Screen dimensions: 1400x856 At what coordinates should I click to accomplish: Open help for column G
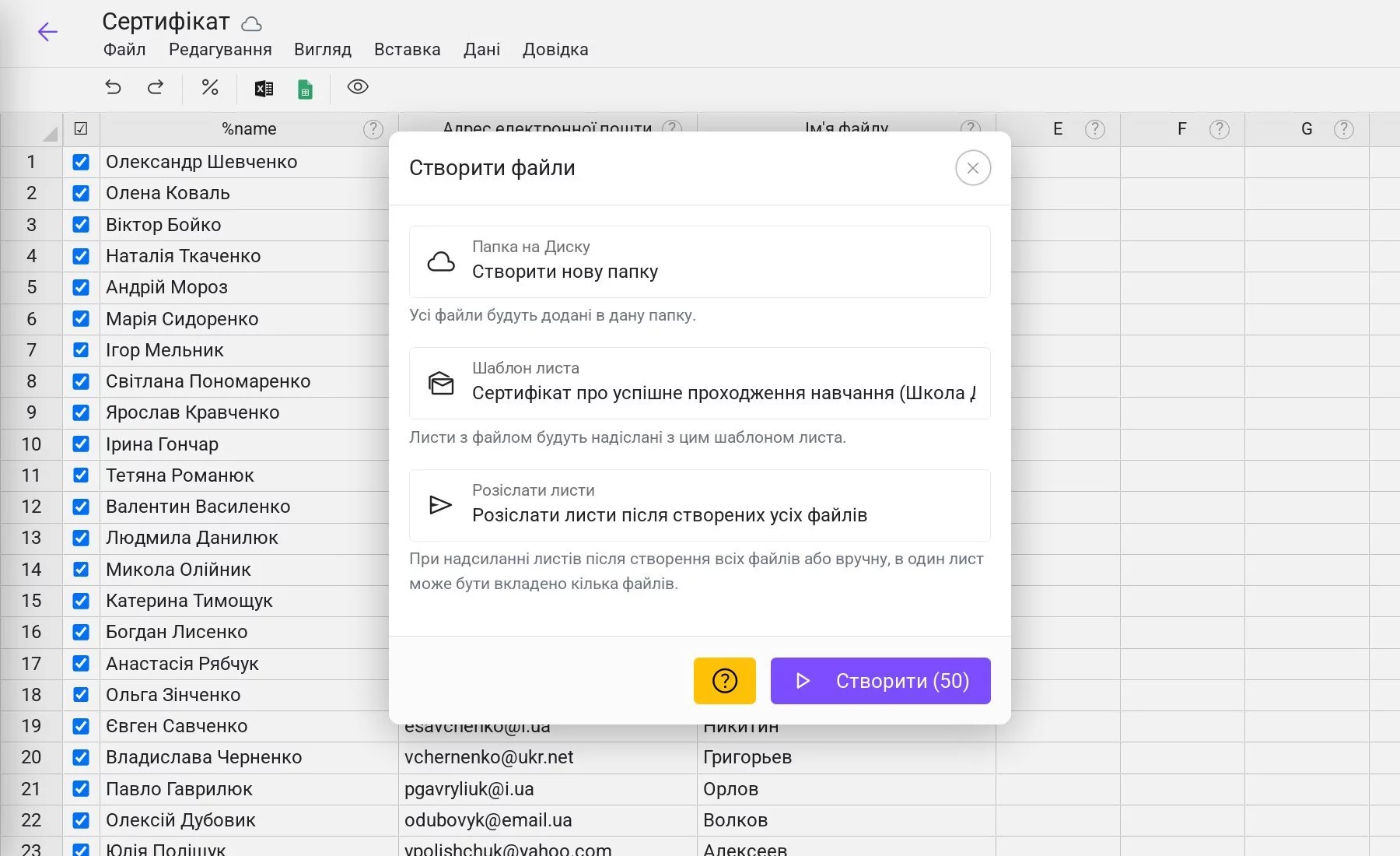click(1344, 129)
